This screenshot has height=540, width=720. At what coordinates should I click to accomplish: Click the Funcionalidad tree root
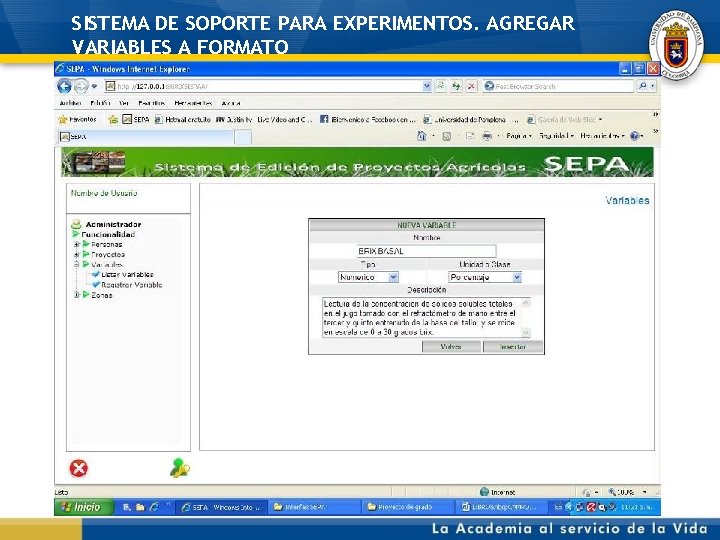pyautogui.click(x=108, y=234)
